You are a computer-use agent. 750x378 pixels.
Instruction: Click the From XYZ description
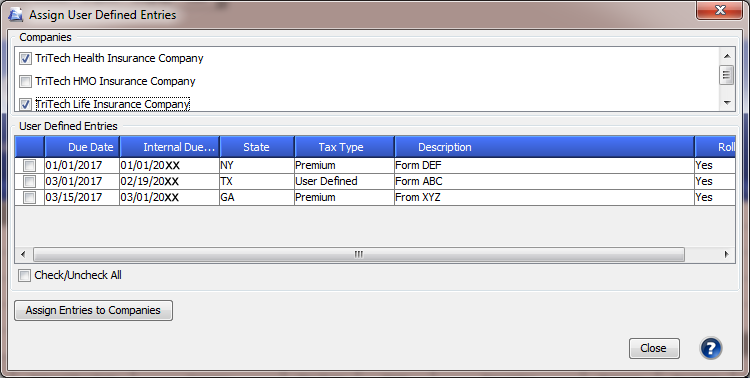[x=544, y=197]
